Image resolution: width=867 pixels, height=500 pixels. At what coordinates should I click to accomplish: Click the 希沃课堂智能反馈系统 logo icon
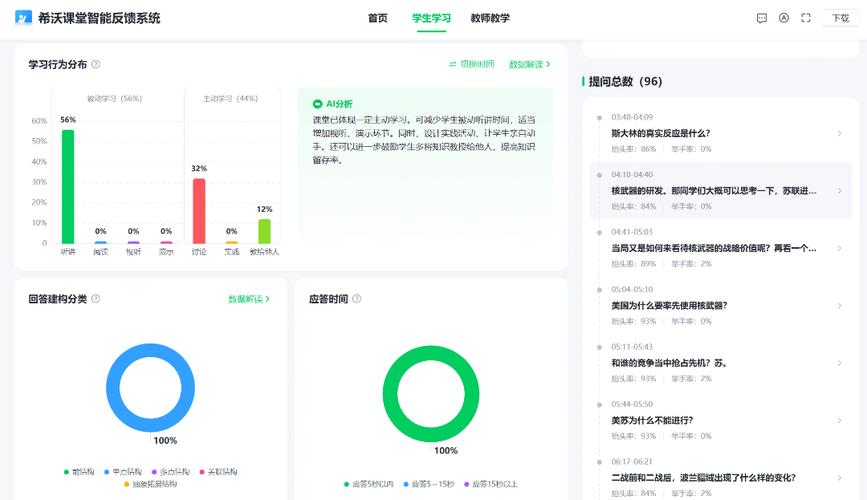23,18
